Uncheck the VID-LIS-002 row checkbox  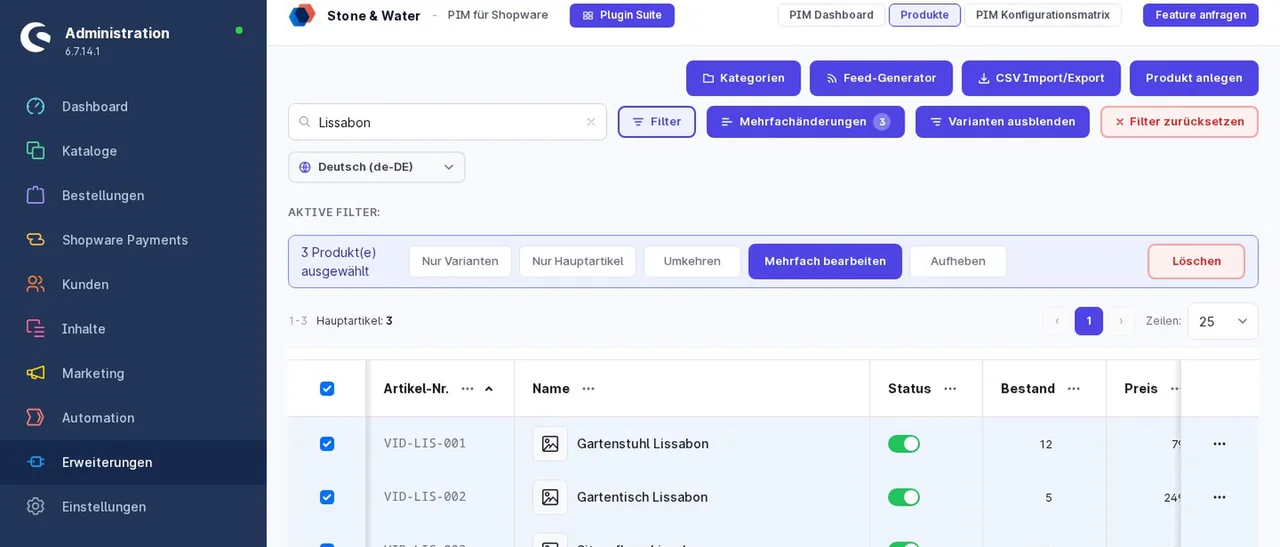[x=327, y=497]
